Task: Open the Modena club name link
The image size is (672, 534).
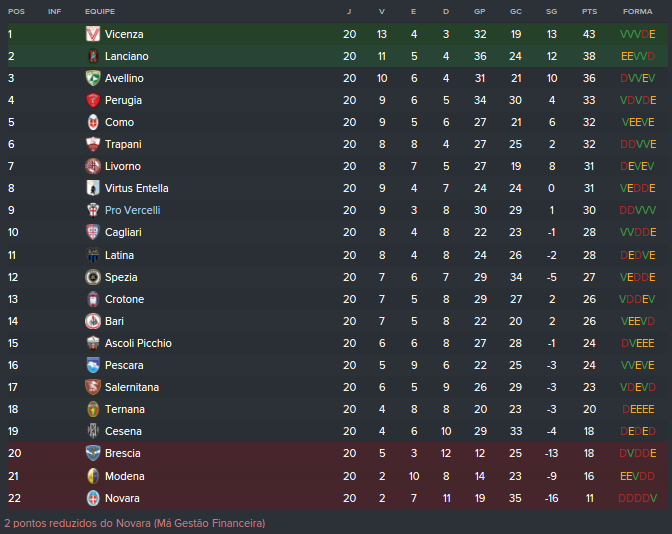Action: click(124, 476)
